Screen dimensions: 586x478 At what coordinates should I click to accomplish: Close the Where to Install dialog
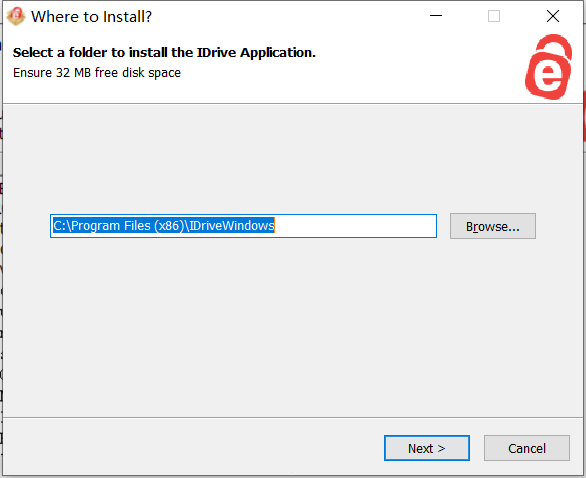pyautogui.click(x=553, y=16)
